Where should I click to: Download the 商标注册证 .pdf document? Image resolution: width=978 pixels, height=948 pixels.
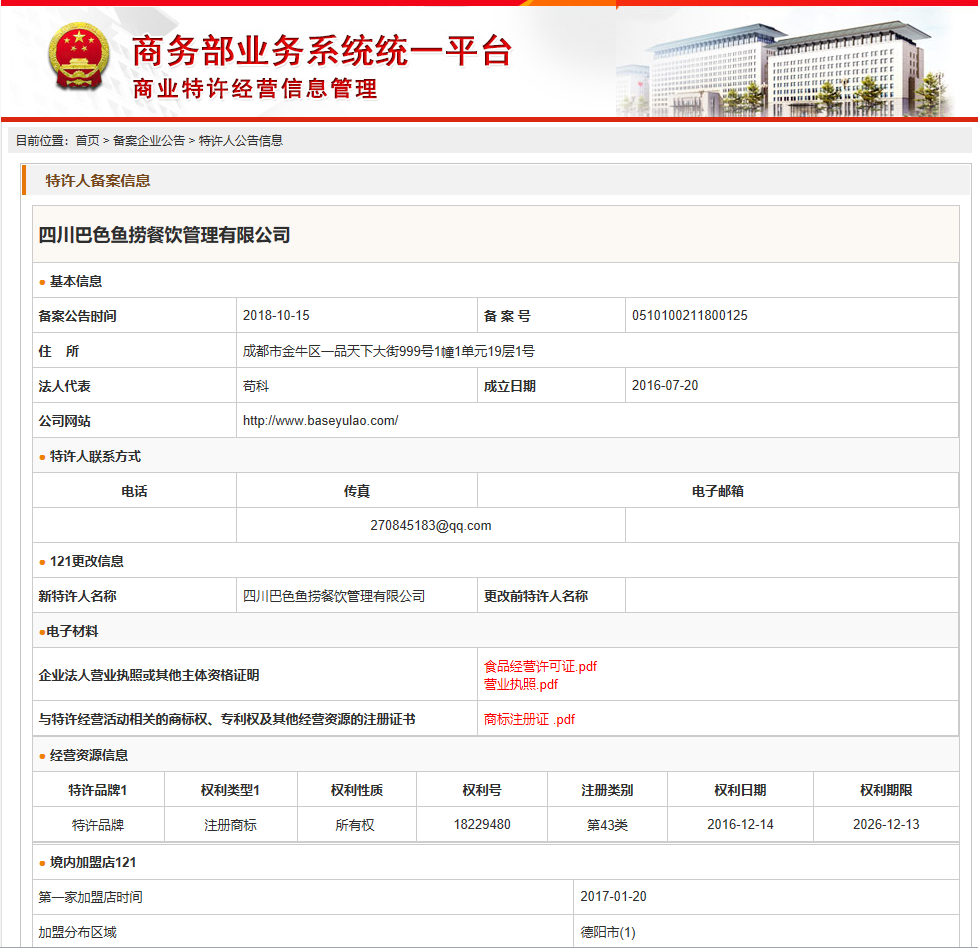[x=529, y=719]
